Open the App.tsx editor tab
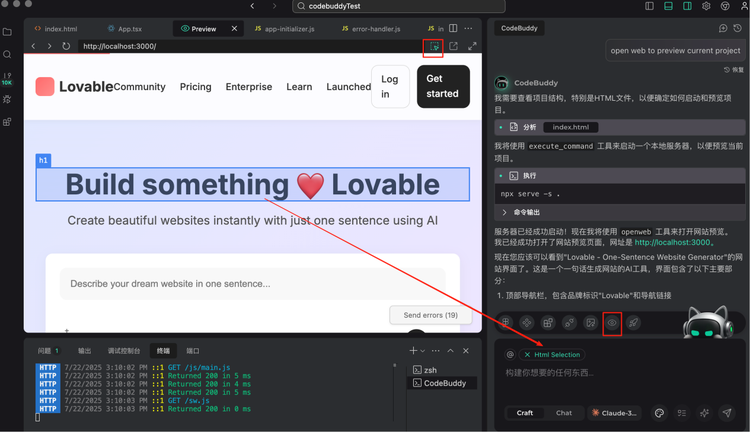Image resolution: width=750 pixels, height=432 pixels. pos(125,29)
